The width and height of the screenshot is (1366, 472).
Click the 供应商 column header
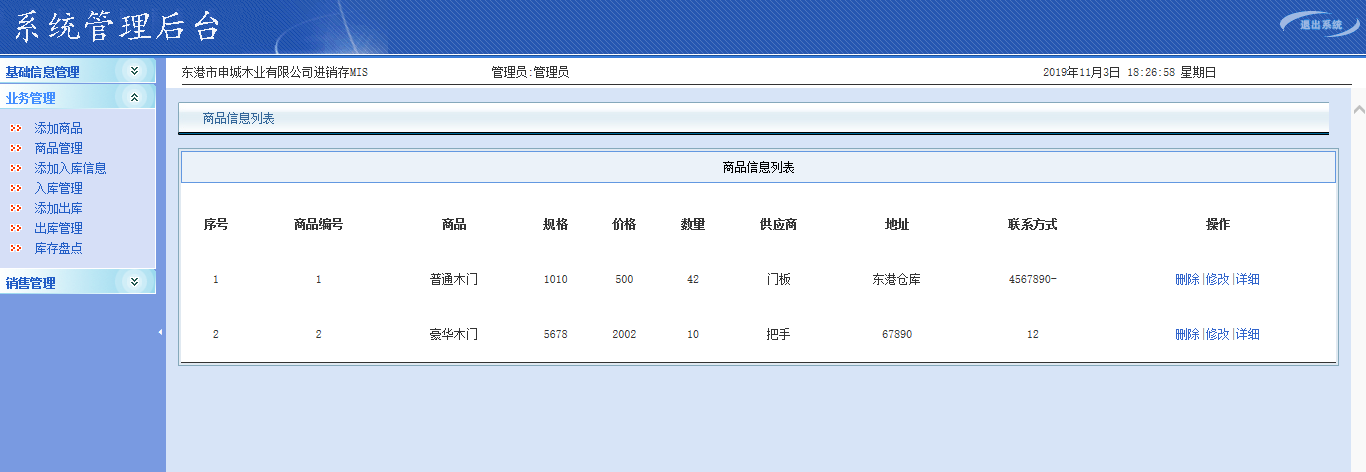(x=778, y=224)
